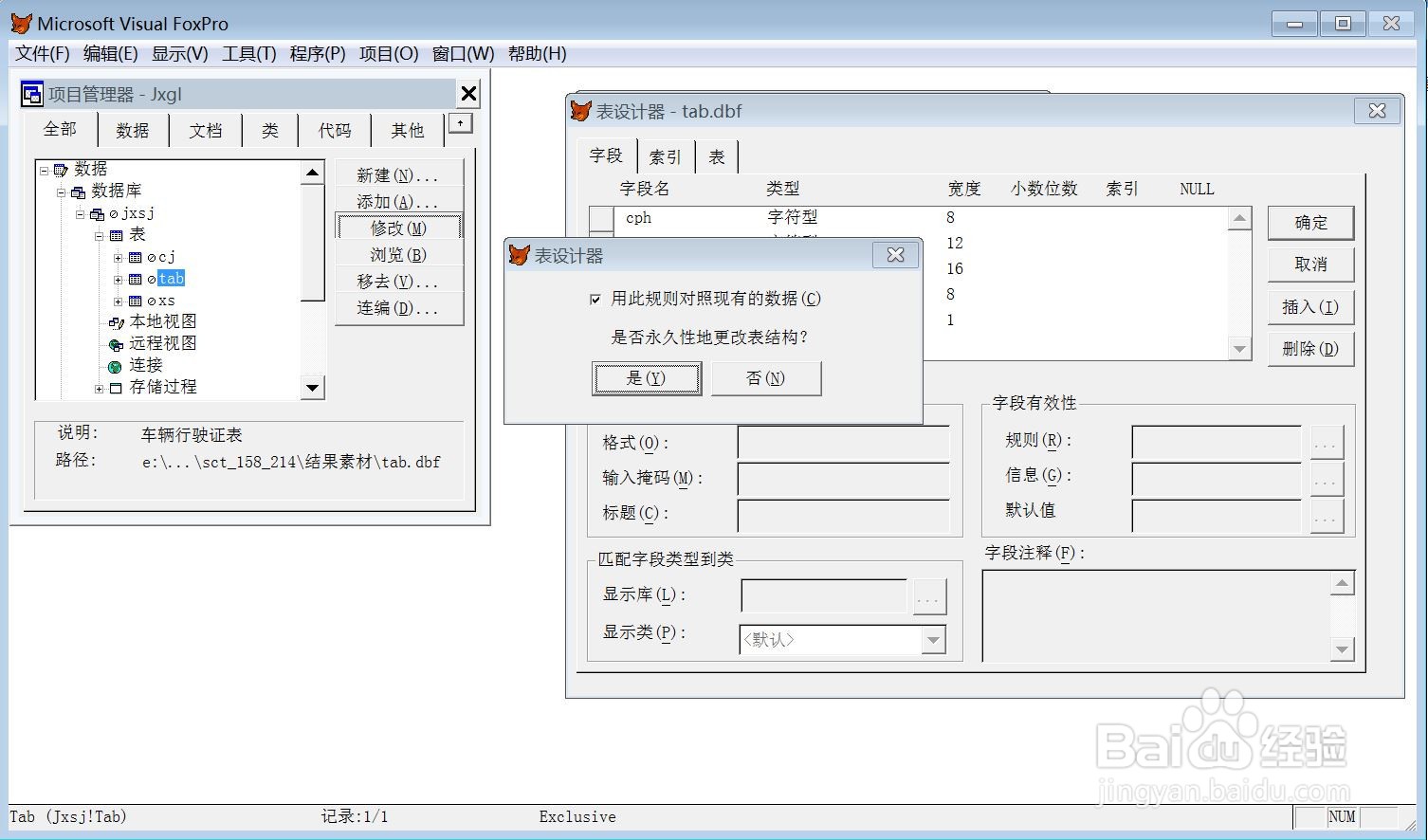The image size is (1428, 840).
Task: Collapse 数据 root tree node
Action: point(44,171)
